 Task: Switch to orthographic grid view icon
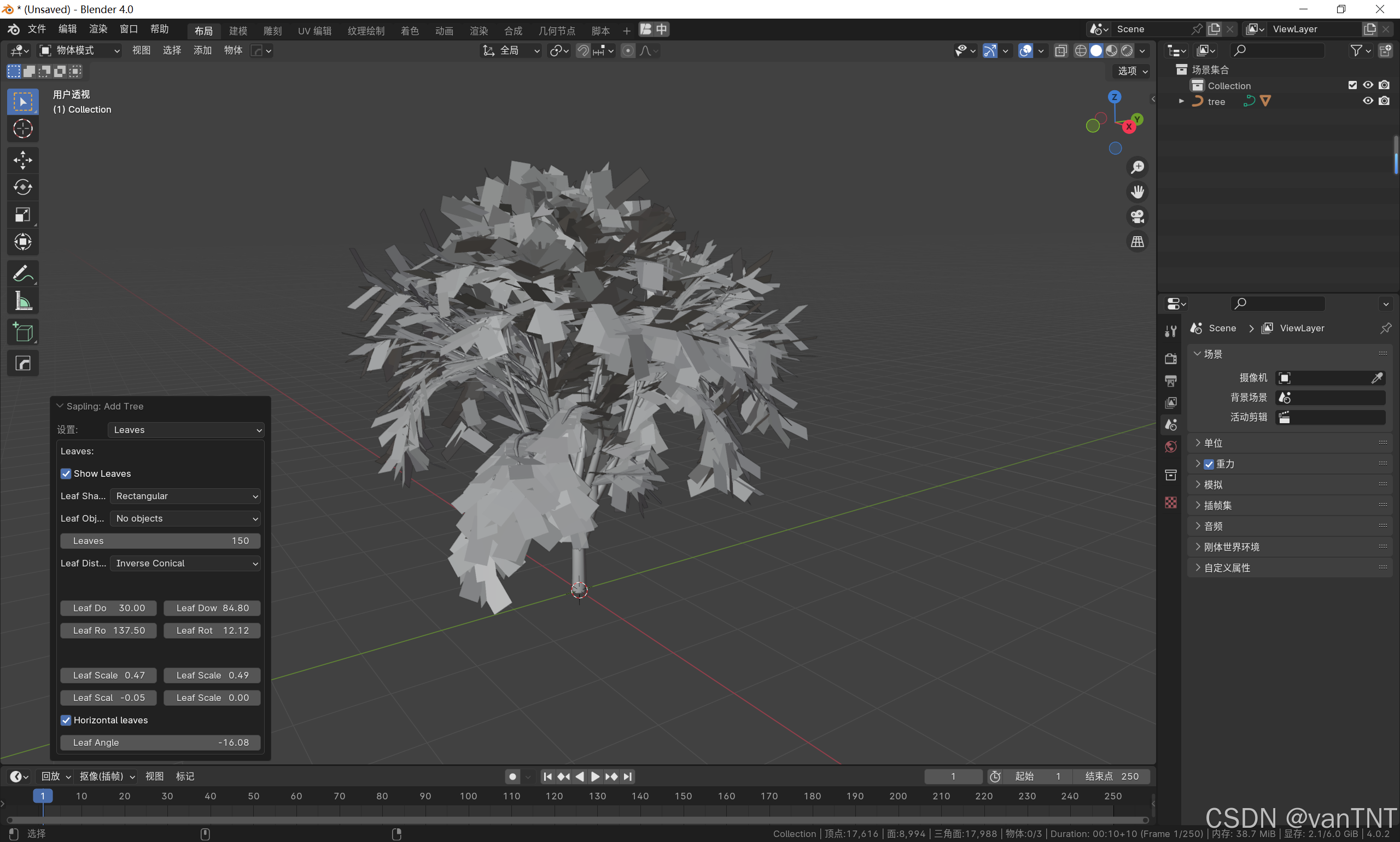(1137, 242)
